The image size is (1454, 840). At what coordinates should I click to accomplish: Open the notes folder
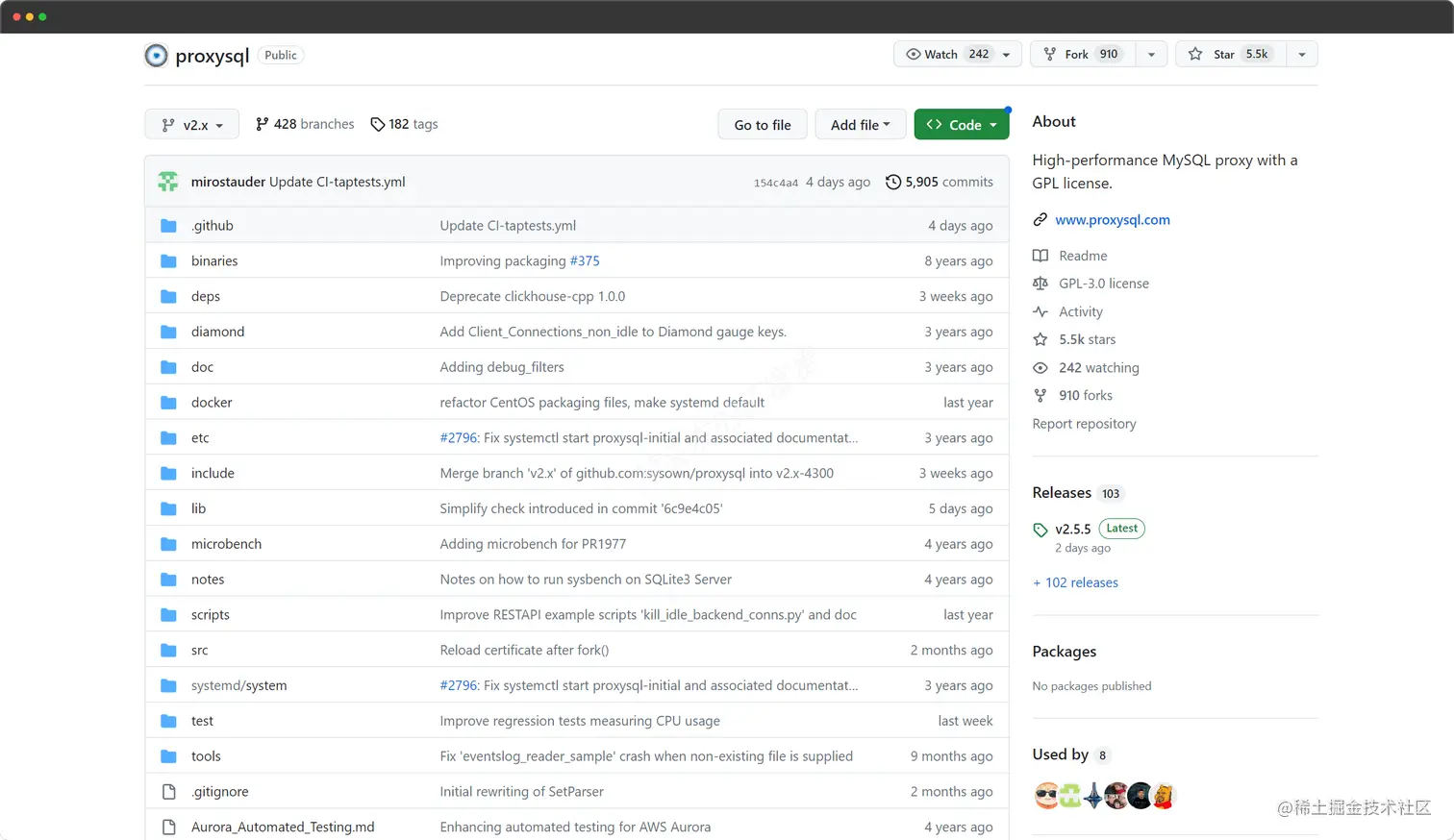coord(208,580)
